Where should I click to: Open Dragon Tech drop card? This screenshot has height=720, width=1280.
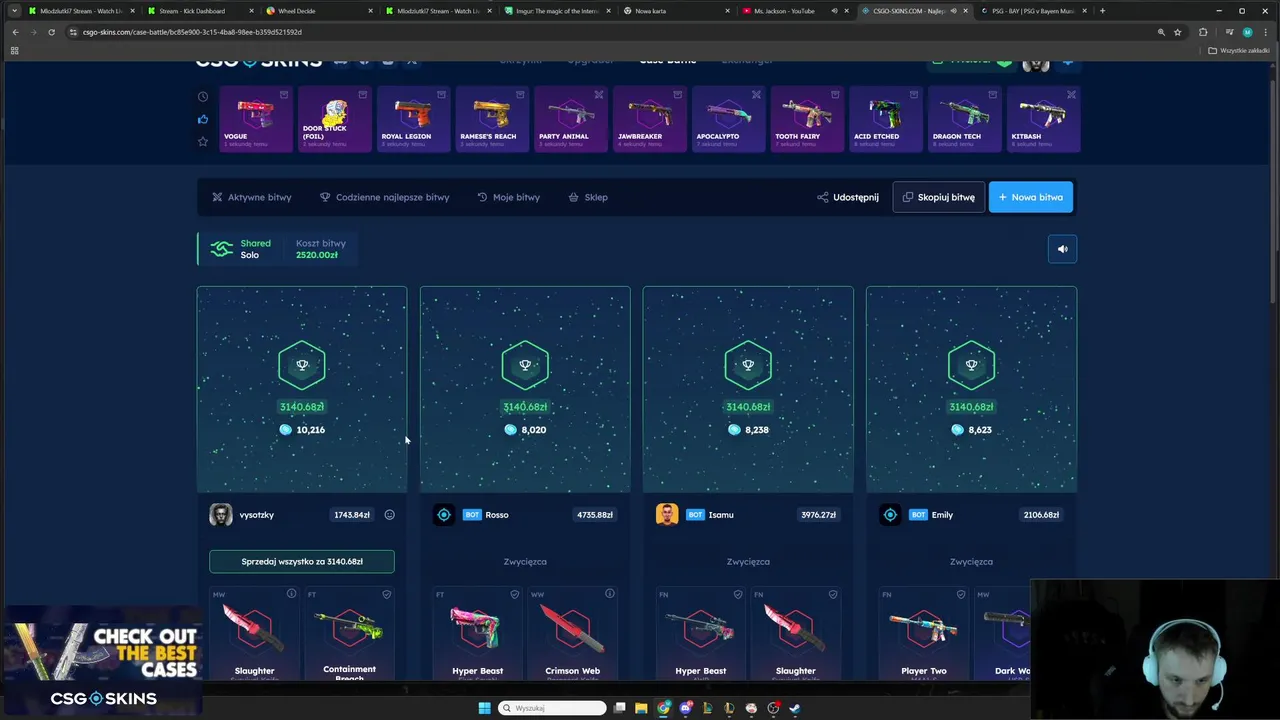(965, 119)
